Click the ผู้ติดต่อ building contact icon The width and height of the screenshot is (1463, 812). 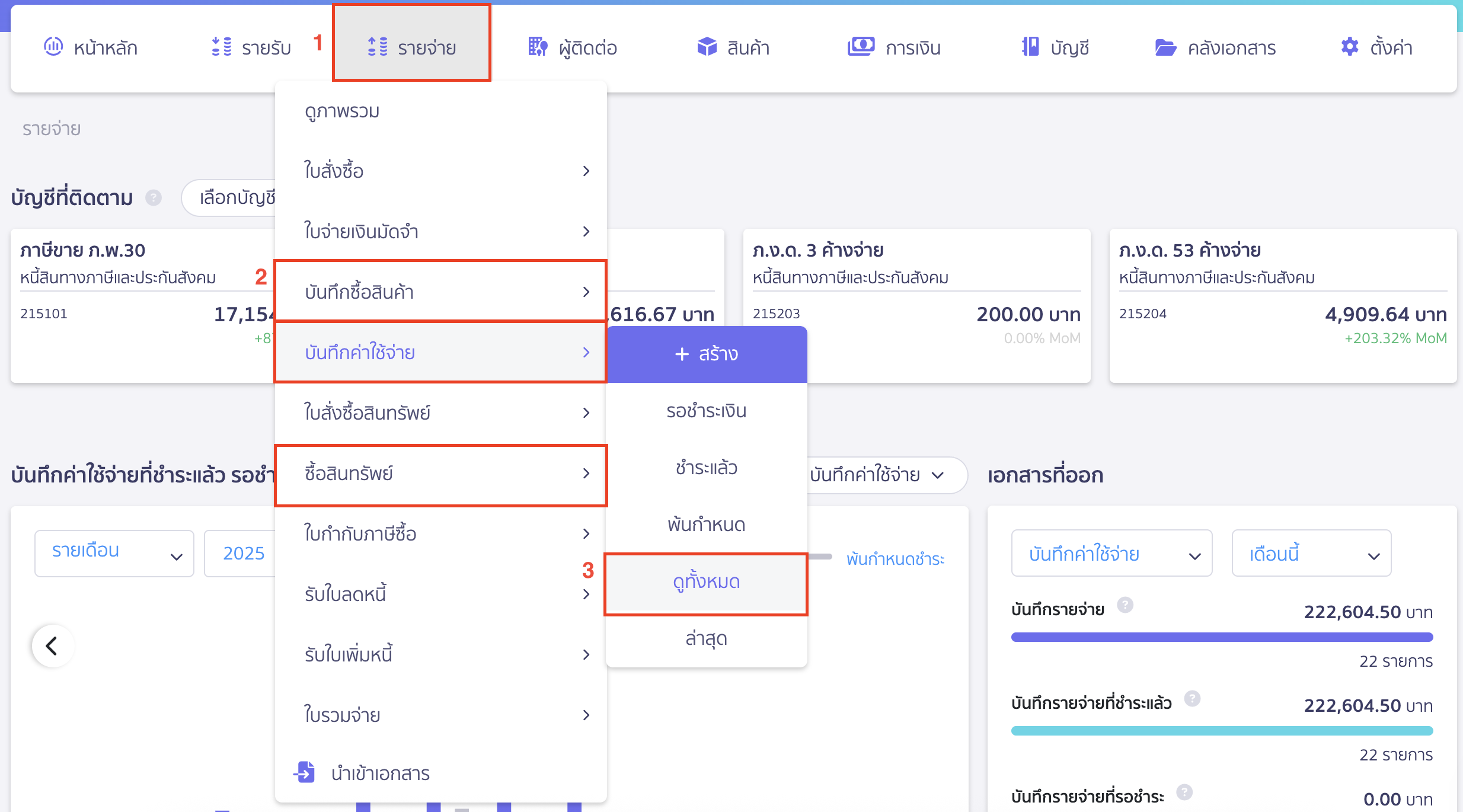point(538,46)
